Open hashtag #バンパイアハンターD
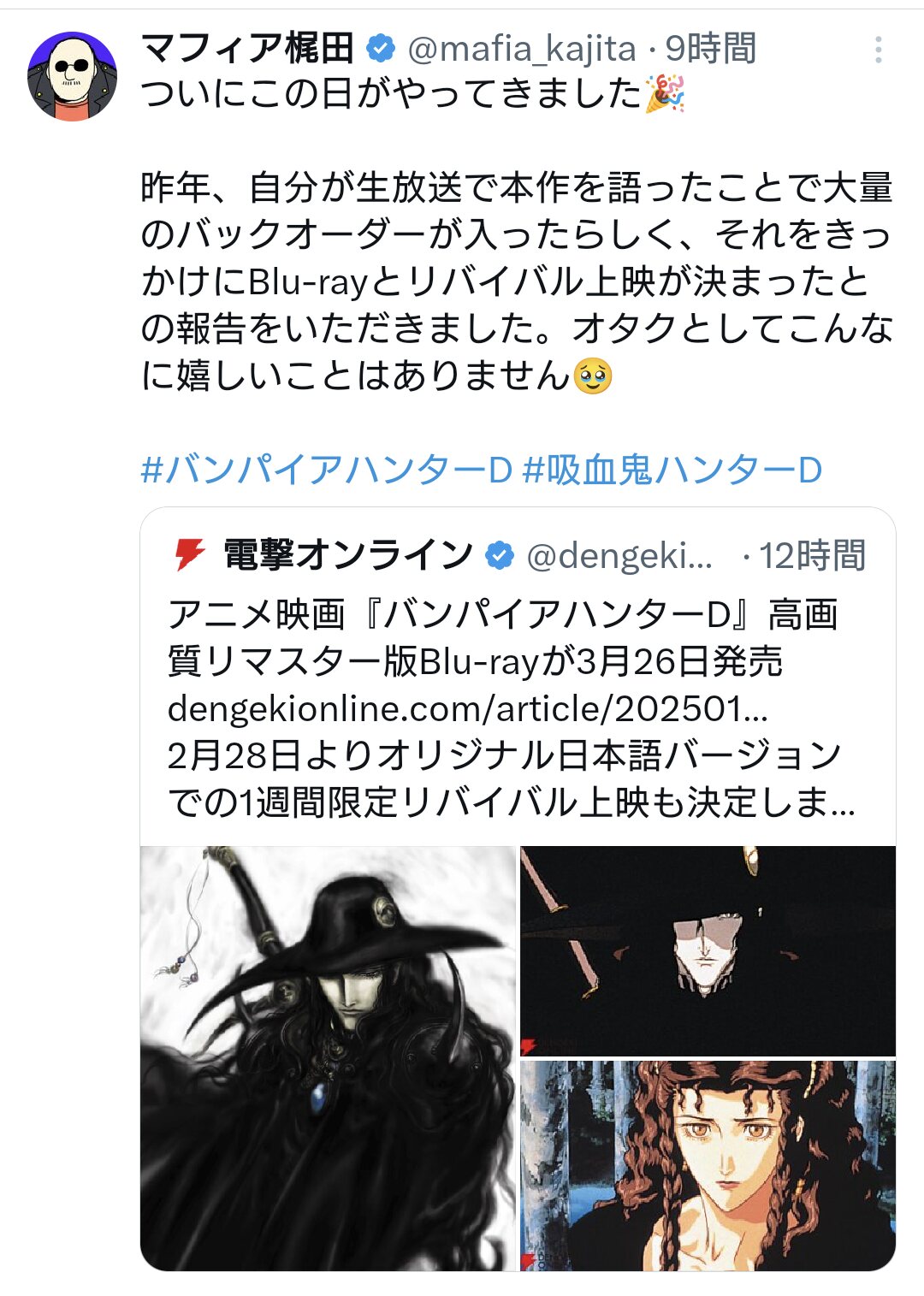This screenshot has height=1296, width=924. tap(326, 470)
